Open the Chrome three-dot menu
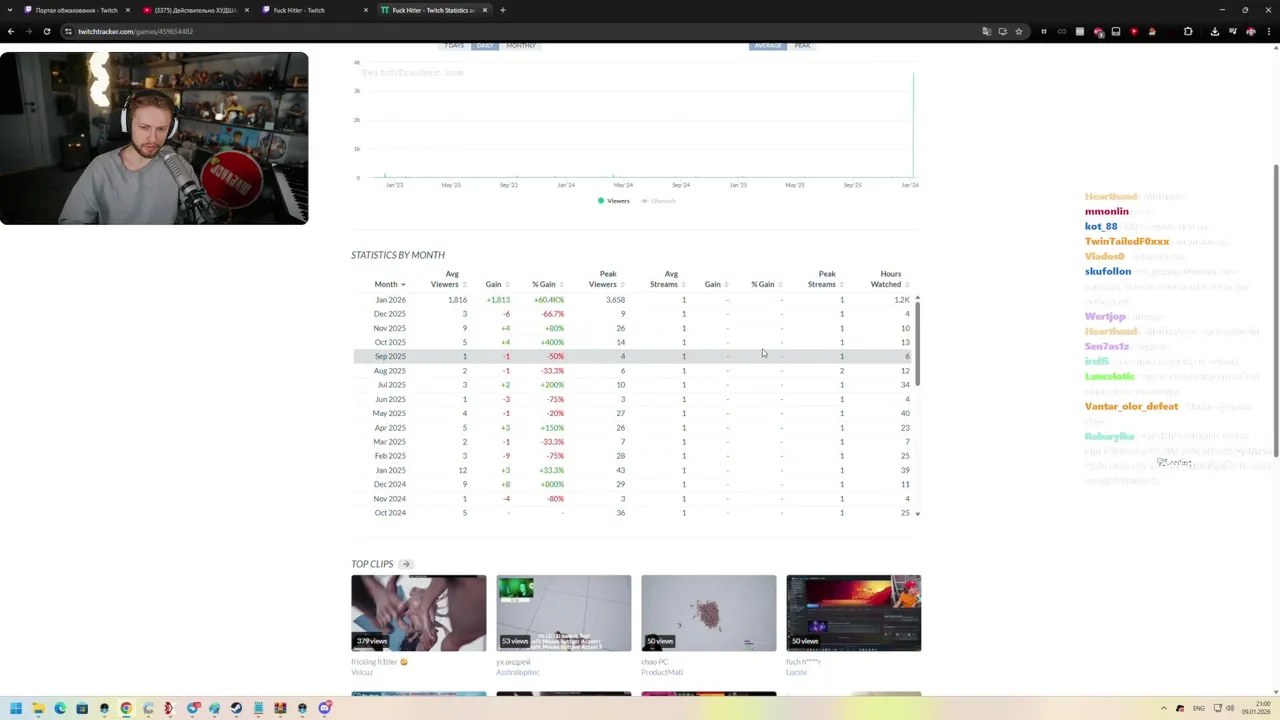 pyautogui.click(x=1269, y=31)
